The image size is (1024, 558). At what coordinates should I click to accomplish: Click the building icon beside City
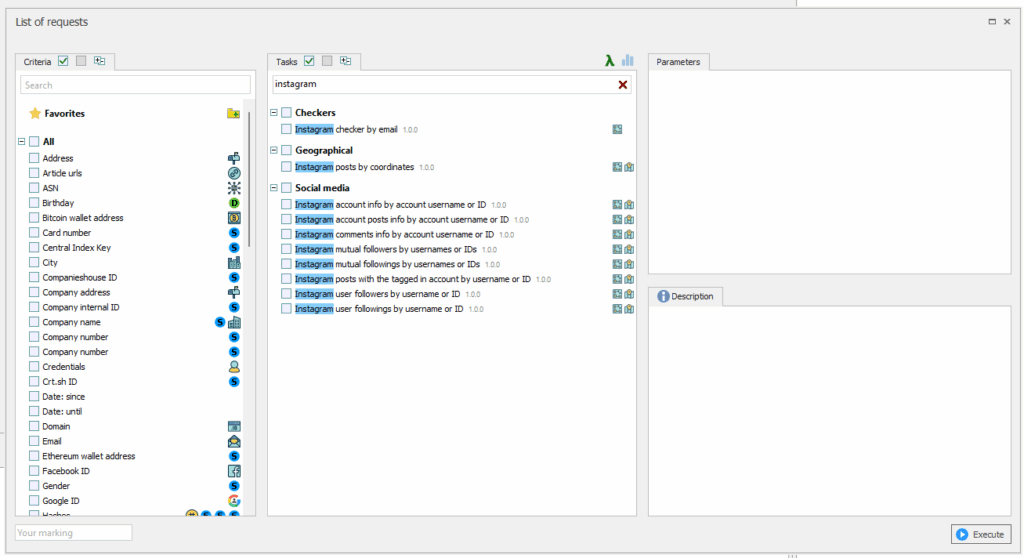[234, 263]
